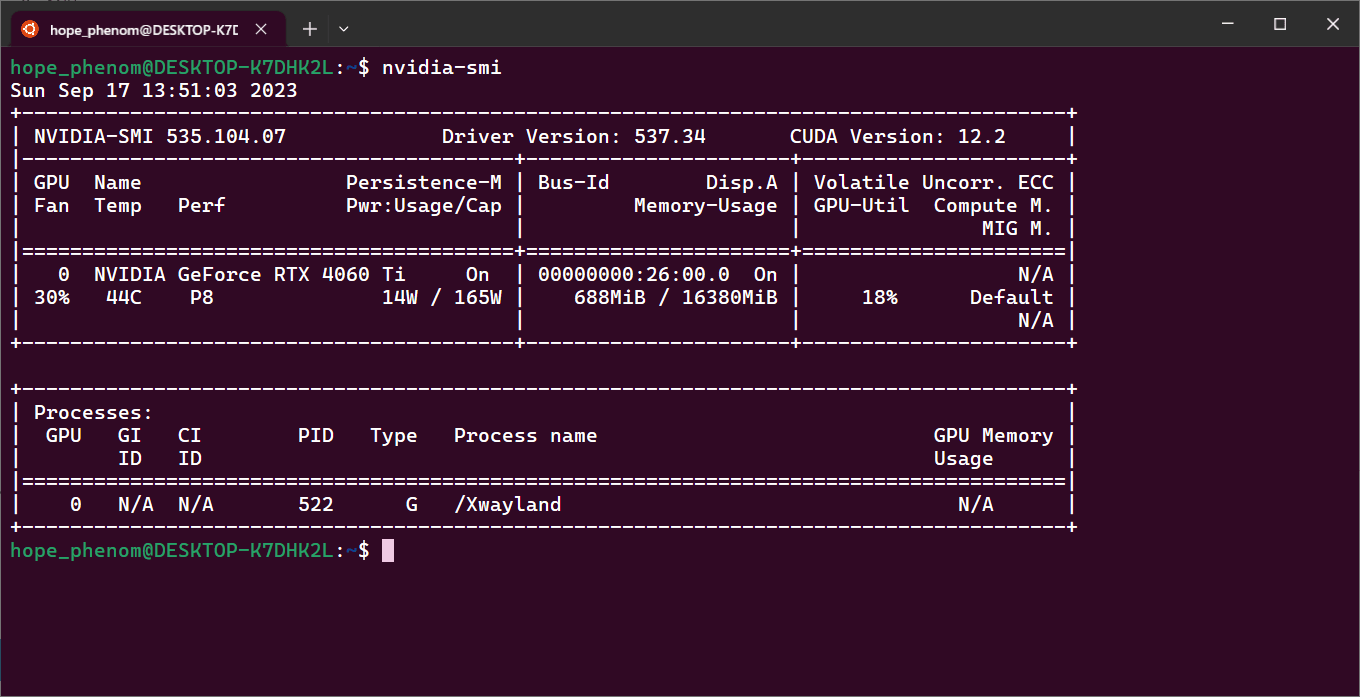1360x697 pixels.
Task: Click the 'Volatile Uncorr. ECC' header
Action: pyautogui.click(x=933, y=183)
